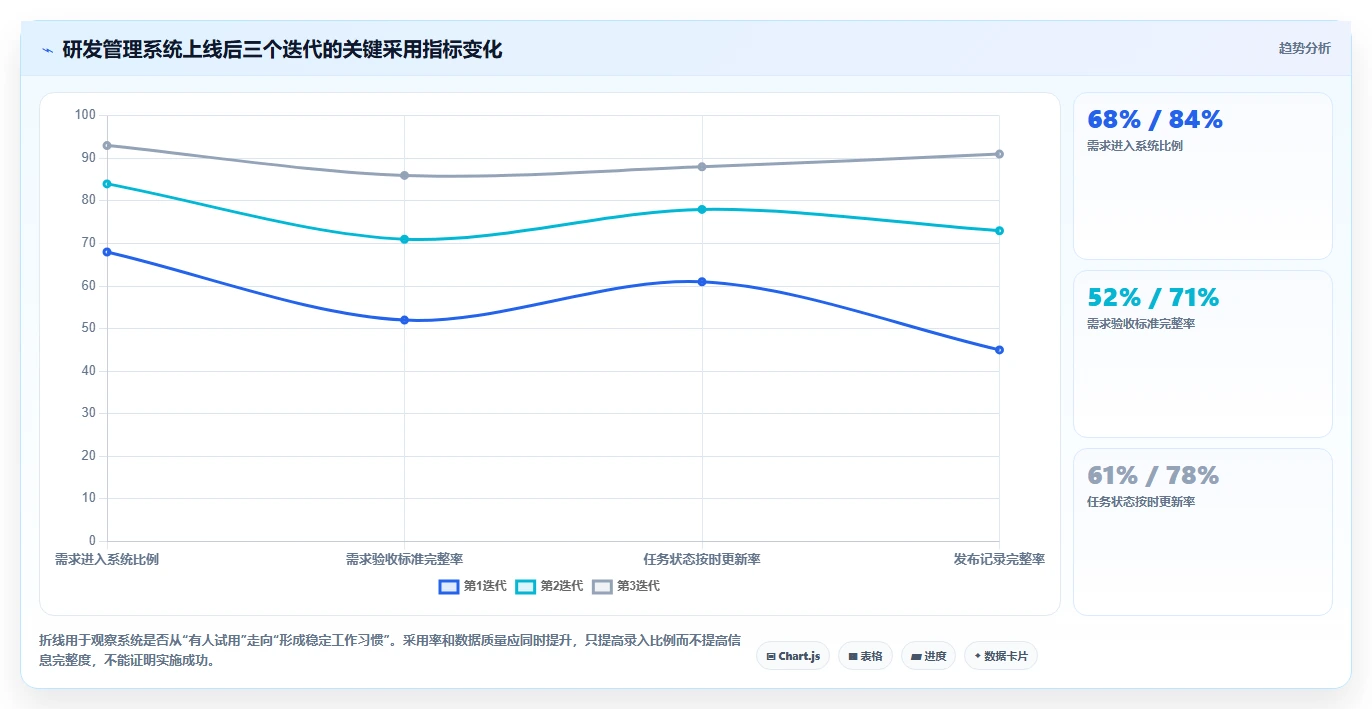Click the card caption 任务状态按时更新率

click(1141, 502)
